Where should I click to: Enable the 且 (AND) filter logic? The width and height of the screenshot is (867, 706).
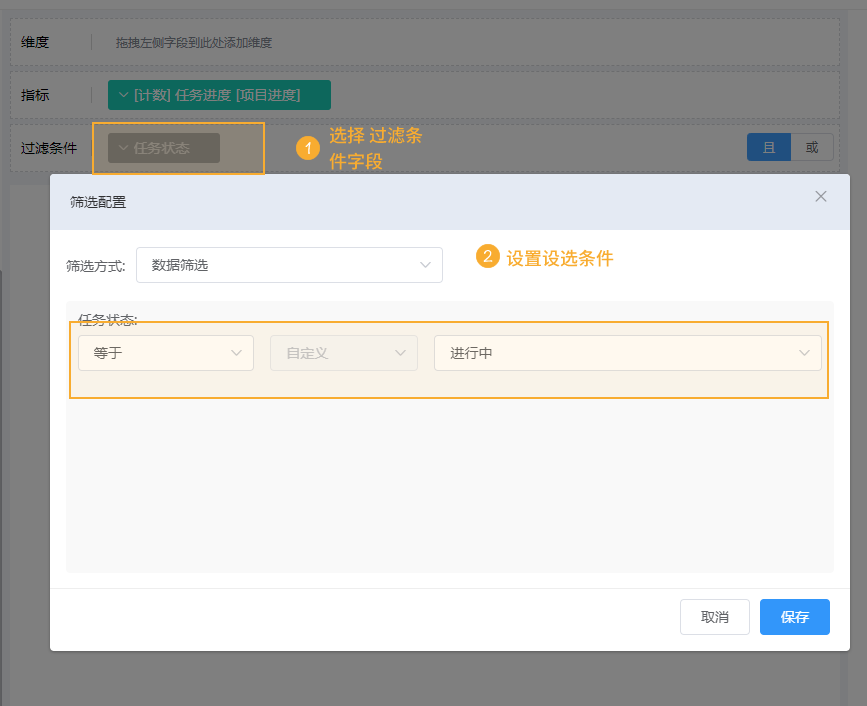769,147
